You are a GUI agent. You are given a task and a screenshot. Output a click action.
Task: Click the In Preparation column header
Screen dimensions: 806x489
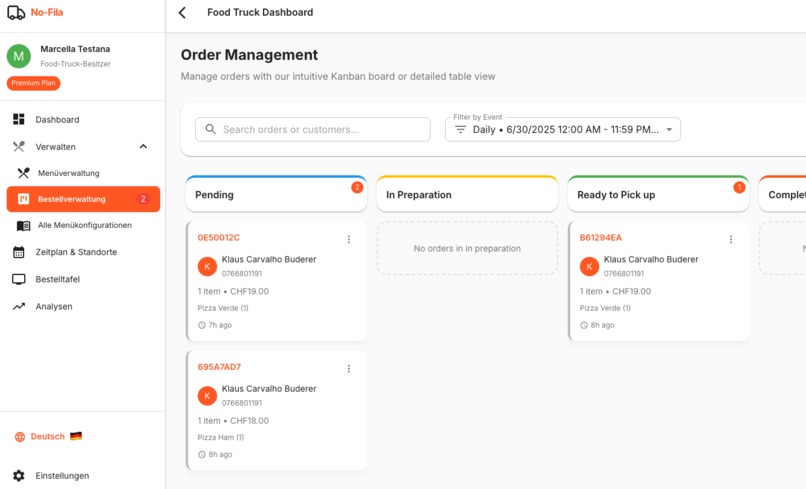click(467, 194)
